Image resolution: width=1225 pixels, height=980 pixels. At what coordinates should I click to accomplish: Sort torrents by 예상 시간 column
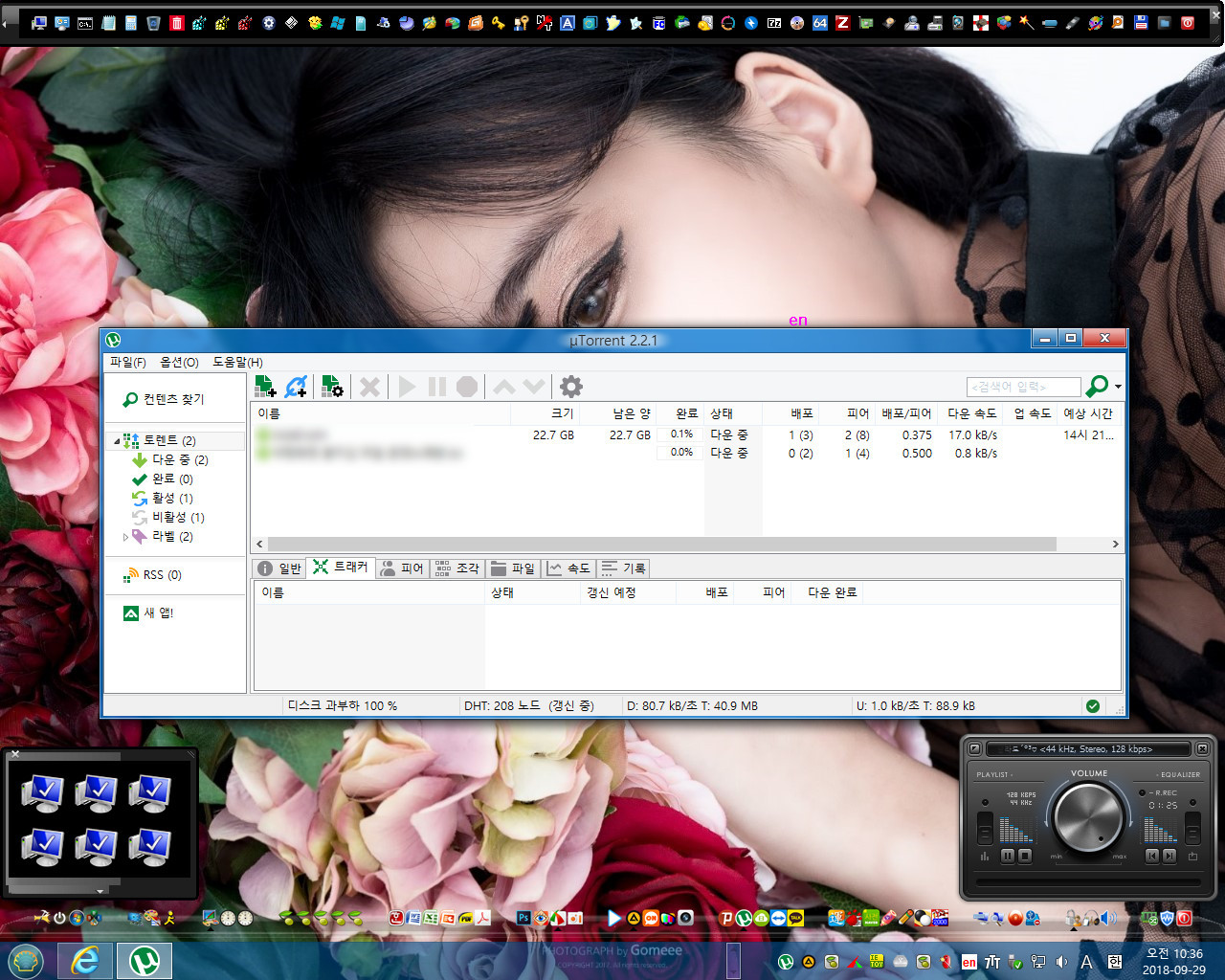1088,413
